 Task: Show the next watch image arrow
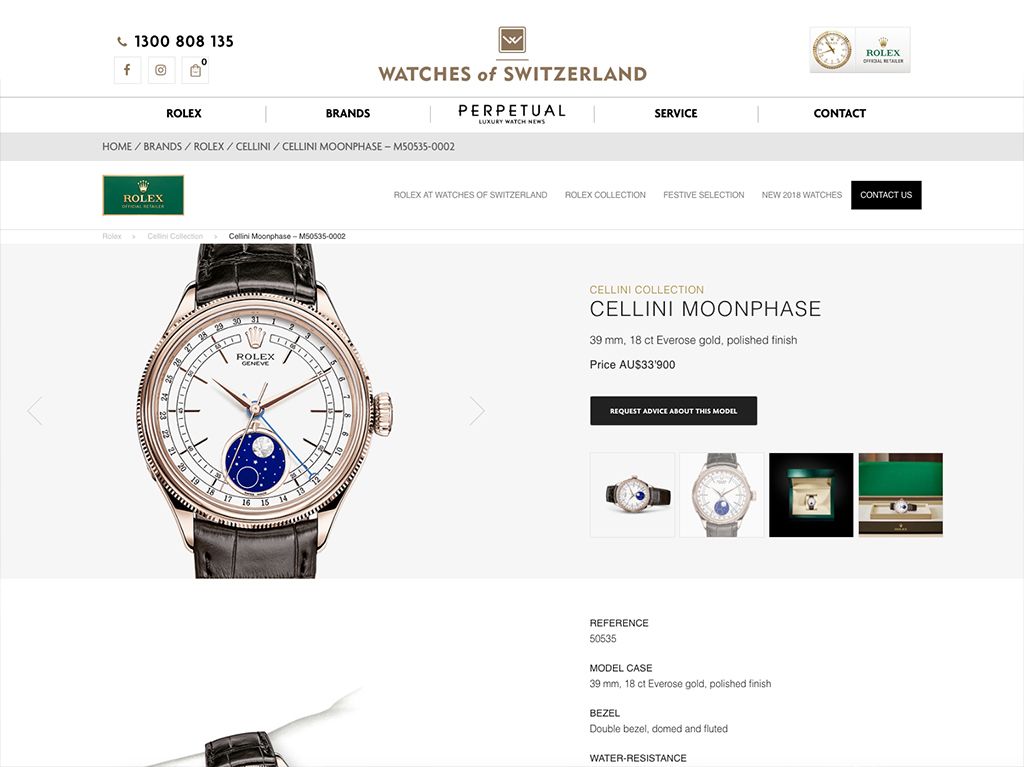click(477, 411)
